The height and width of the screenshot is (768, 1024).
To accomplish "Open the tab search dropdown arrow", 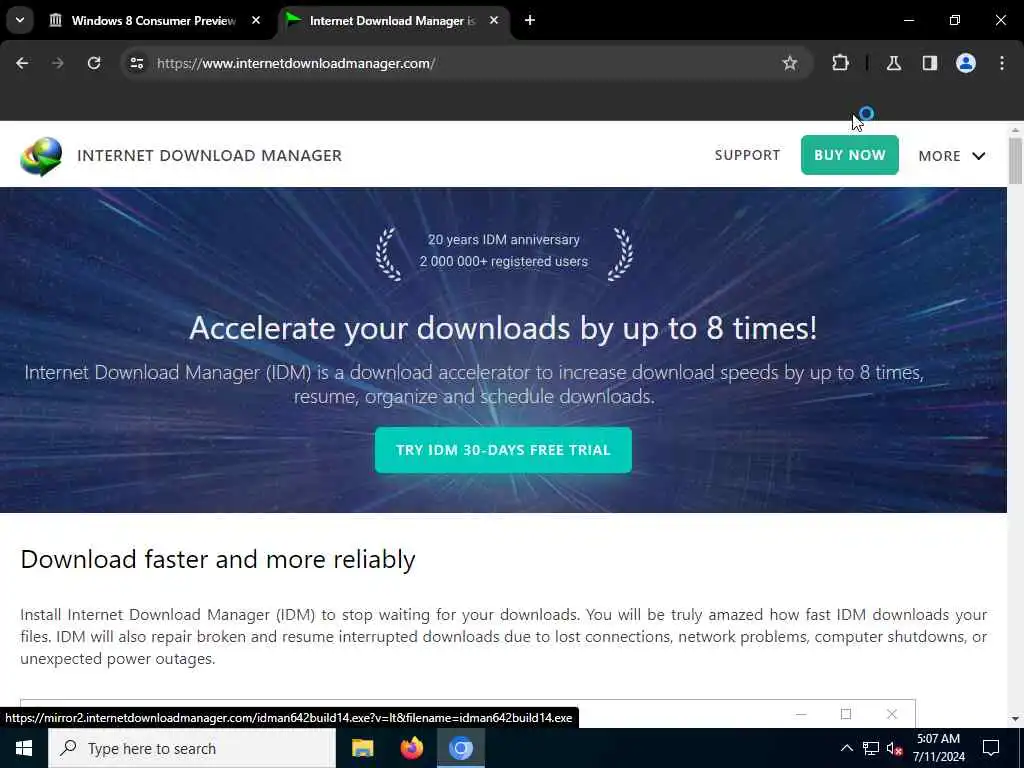I will pyautogui.click(x=20, y=20).
